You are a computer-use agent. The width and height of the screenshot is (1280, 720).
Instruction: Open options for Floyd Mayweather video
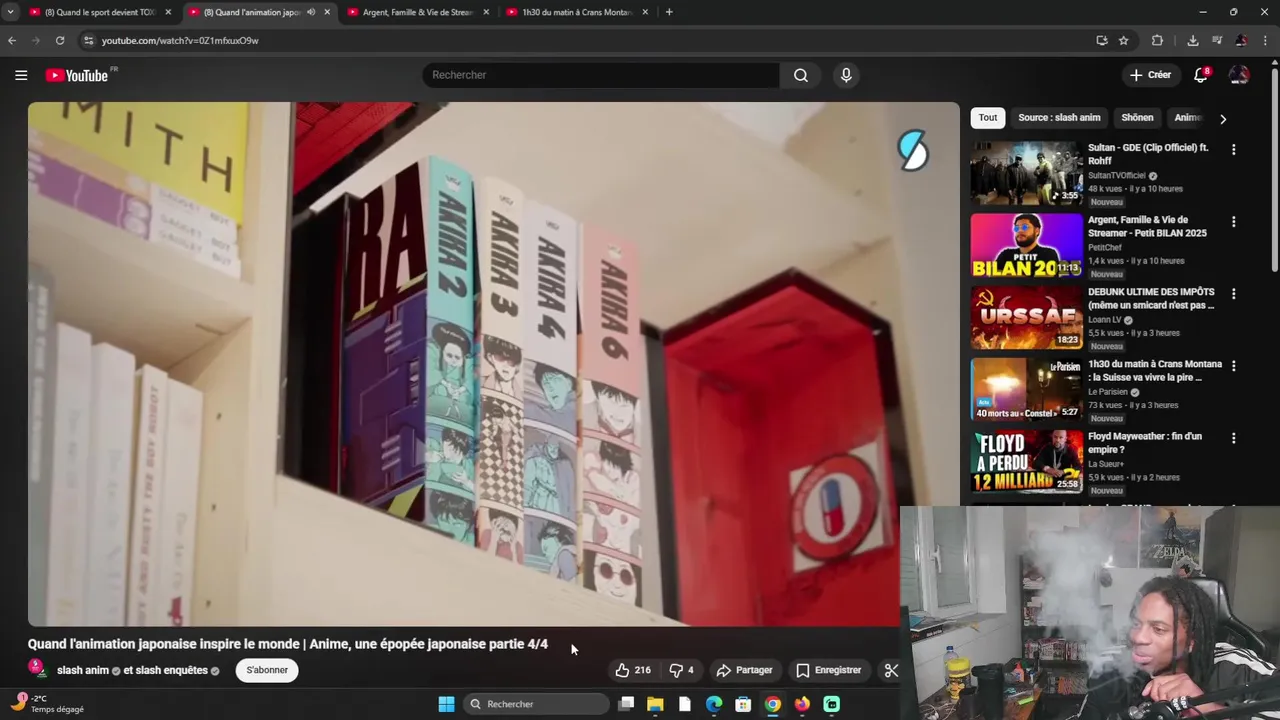pos(1233,437)
